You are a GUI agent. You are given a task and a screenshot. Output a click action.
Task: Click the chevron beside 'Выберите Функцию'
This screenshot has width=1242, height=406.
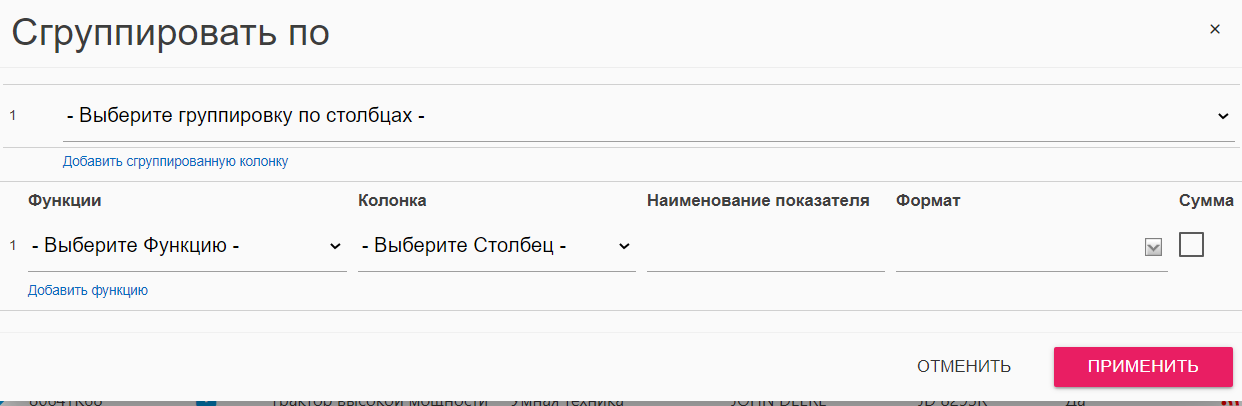tap(334, 246)
